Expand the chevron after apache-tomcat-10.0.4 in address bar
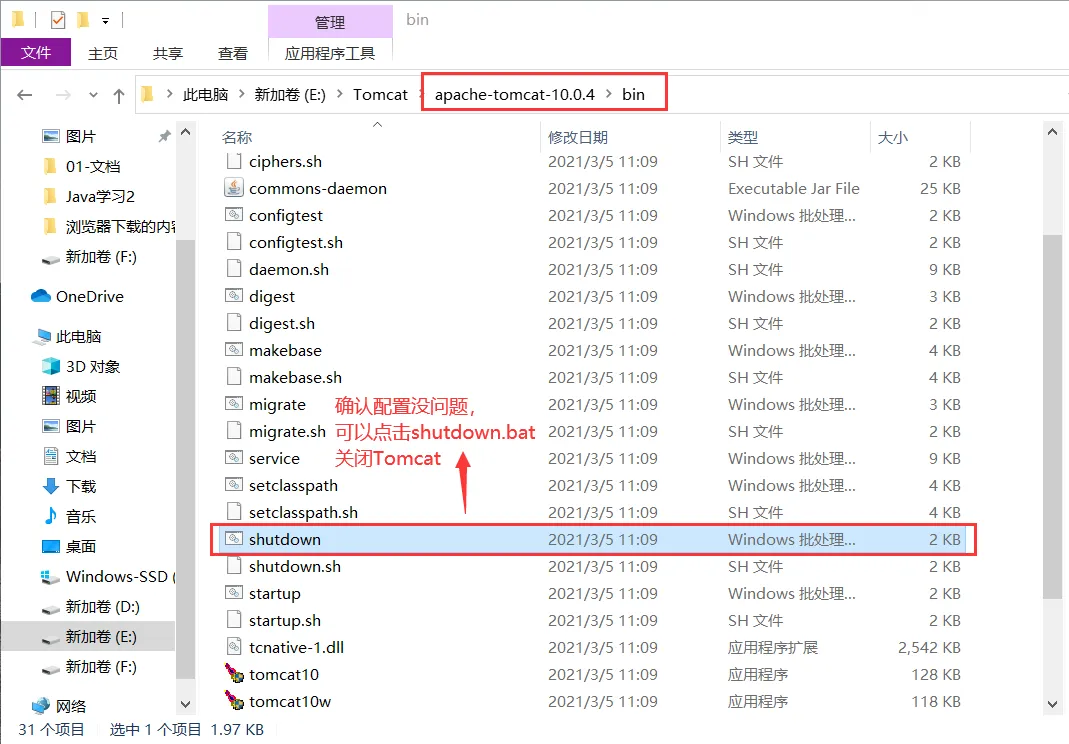This screenshot has width=1069, height=744. tap(609, 94)
